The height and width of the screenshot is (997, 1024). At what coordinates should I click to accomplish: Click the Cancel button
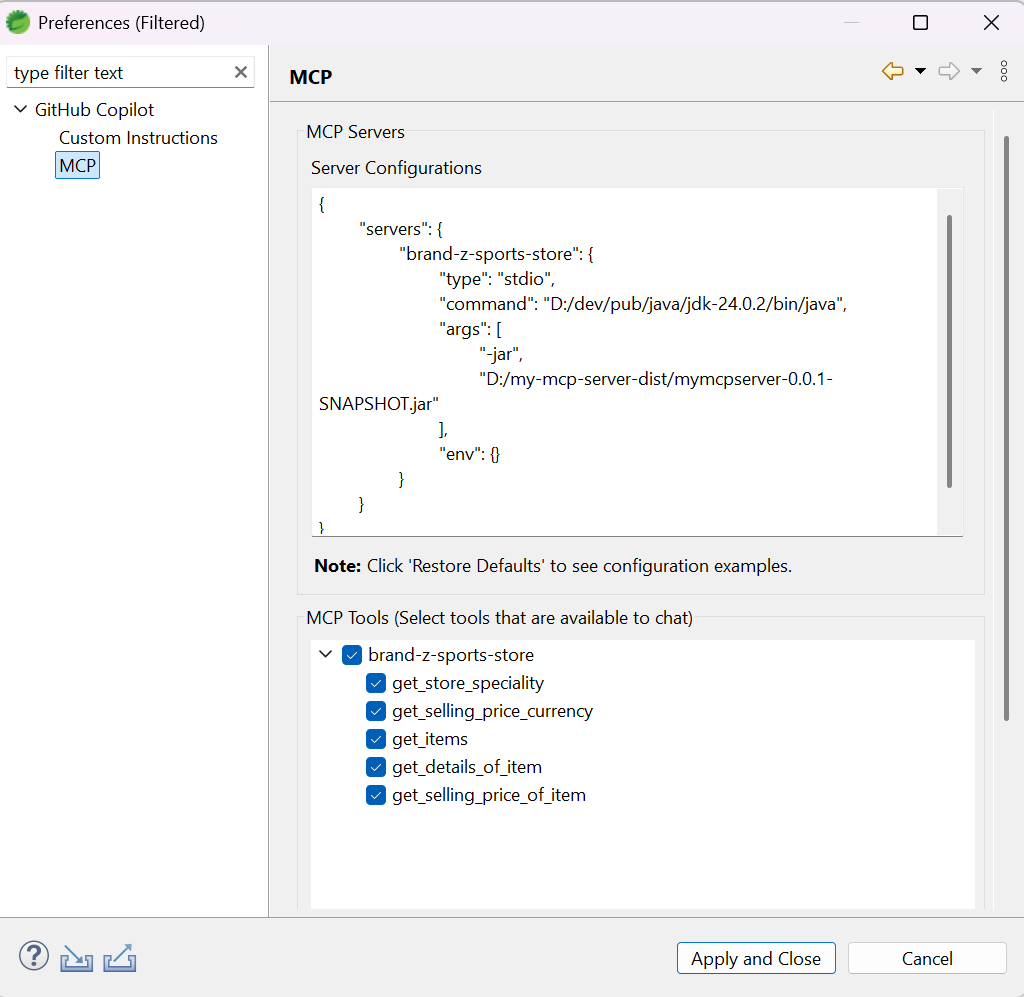[x=926, y=958]
